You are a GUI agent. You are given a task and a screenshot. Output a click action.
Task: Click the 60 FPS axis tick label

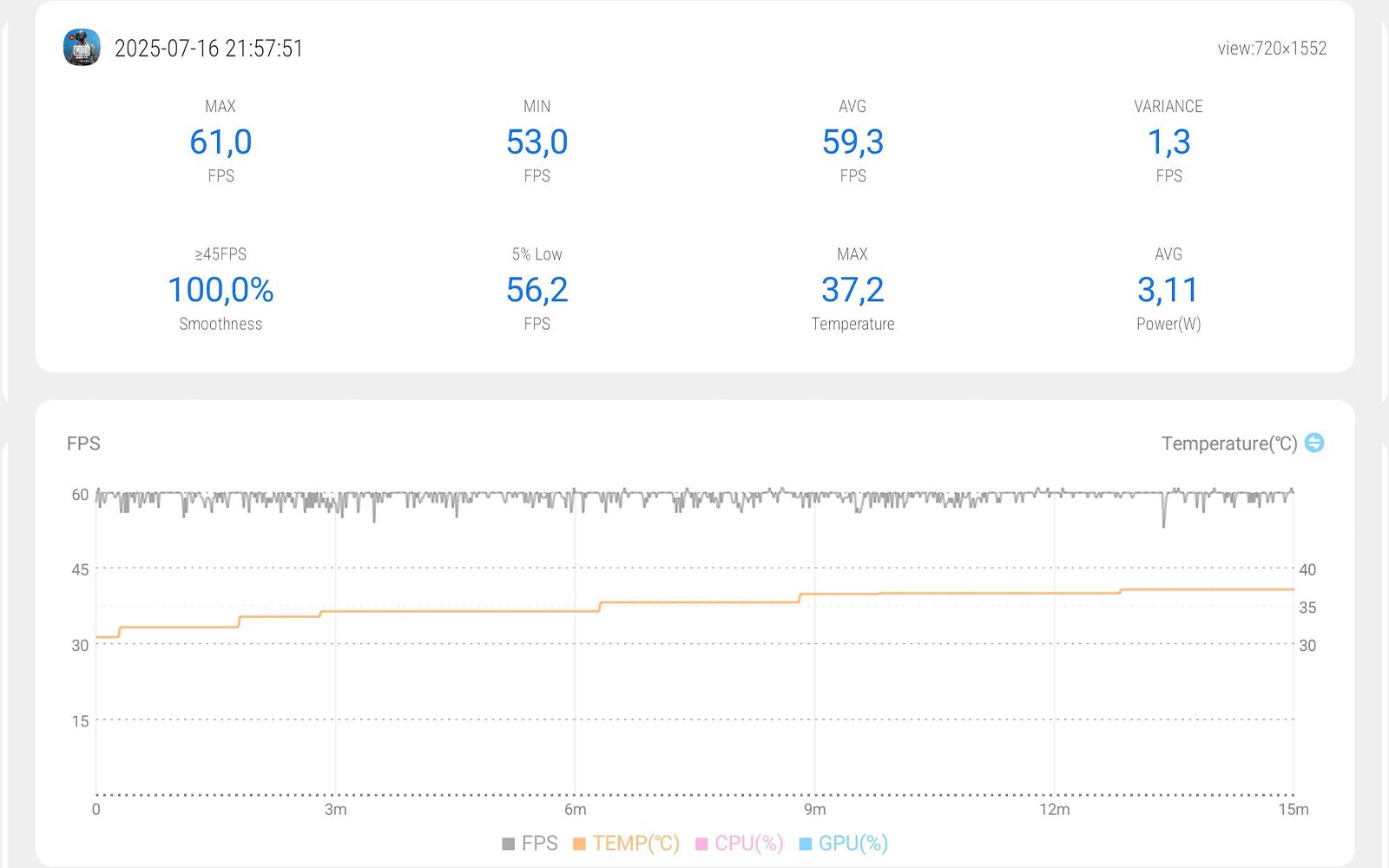click(x=80, y=495)
